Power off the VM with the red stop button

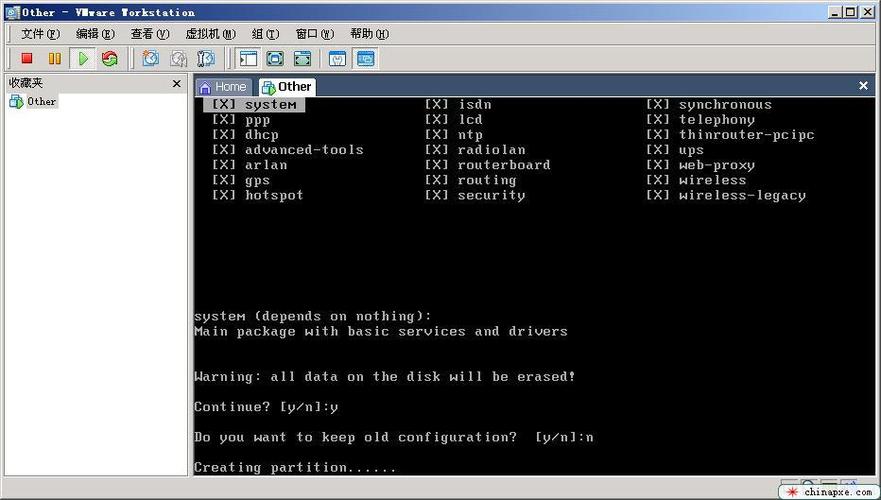pyautogui.click(x=27, y=59)
